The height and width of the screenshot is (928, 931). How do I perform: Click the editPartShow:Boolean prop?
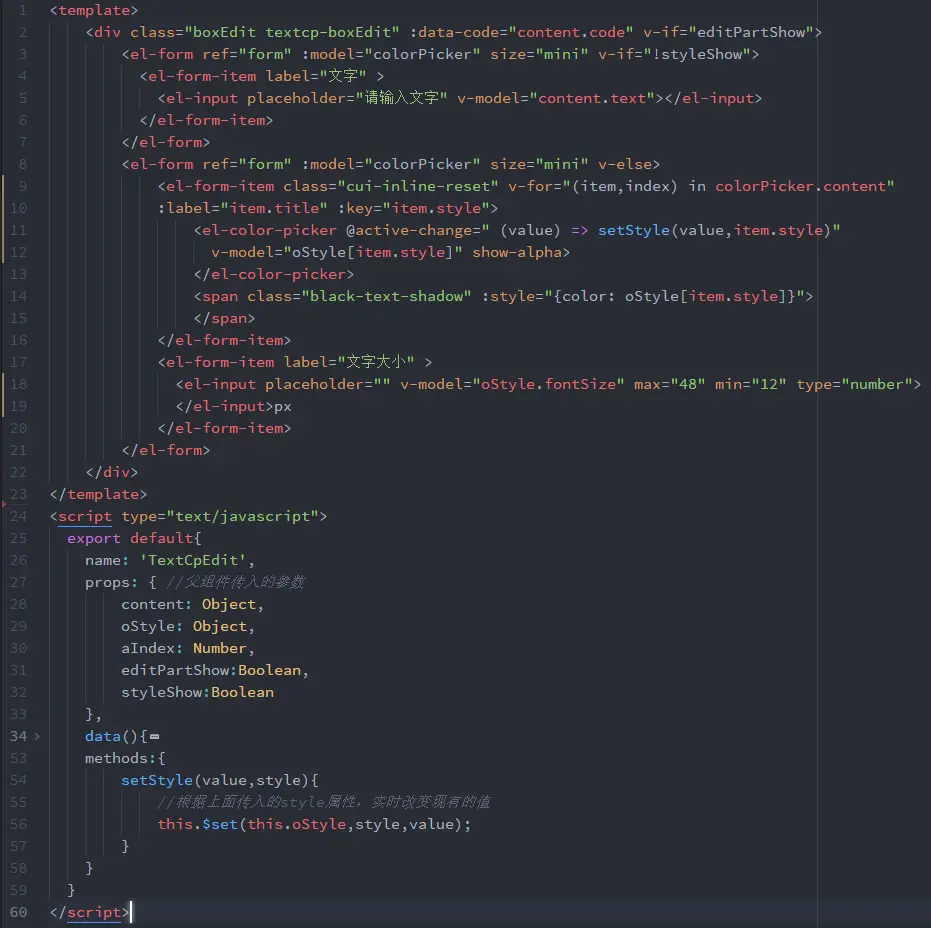[x=215, y=670]
